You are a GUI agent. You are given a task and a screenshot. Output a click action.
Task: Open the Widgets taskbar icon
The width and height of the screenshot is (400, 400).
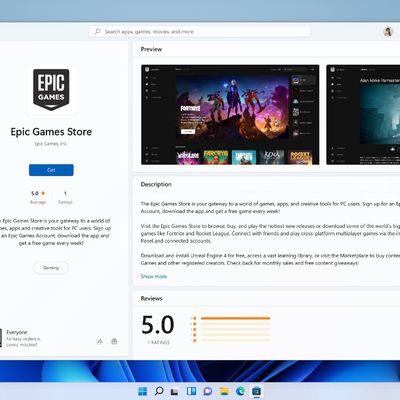point(191,391)
